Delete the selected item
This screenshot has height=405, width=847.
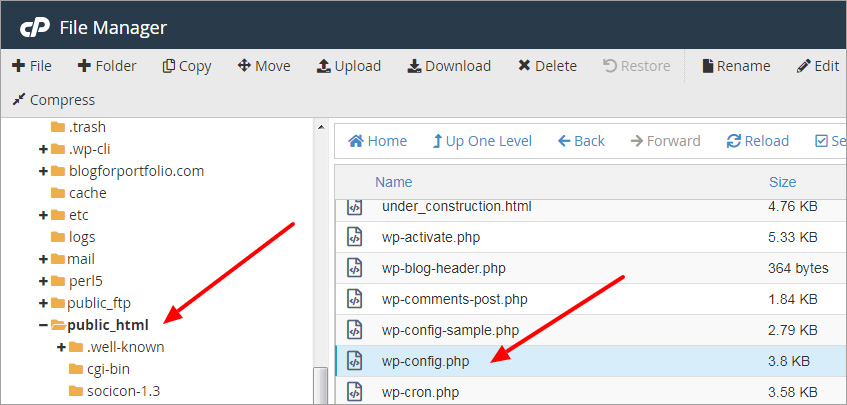pyautogui.click(x=547, y=66)
